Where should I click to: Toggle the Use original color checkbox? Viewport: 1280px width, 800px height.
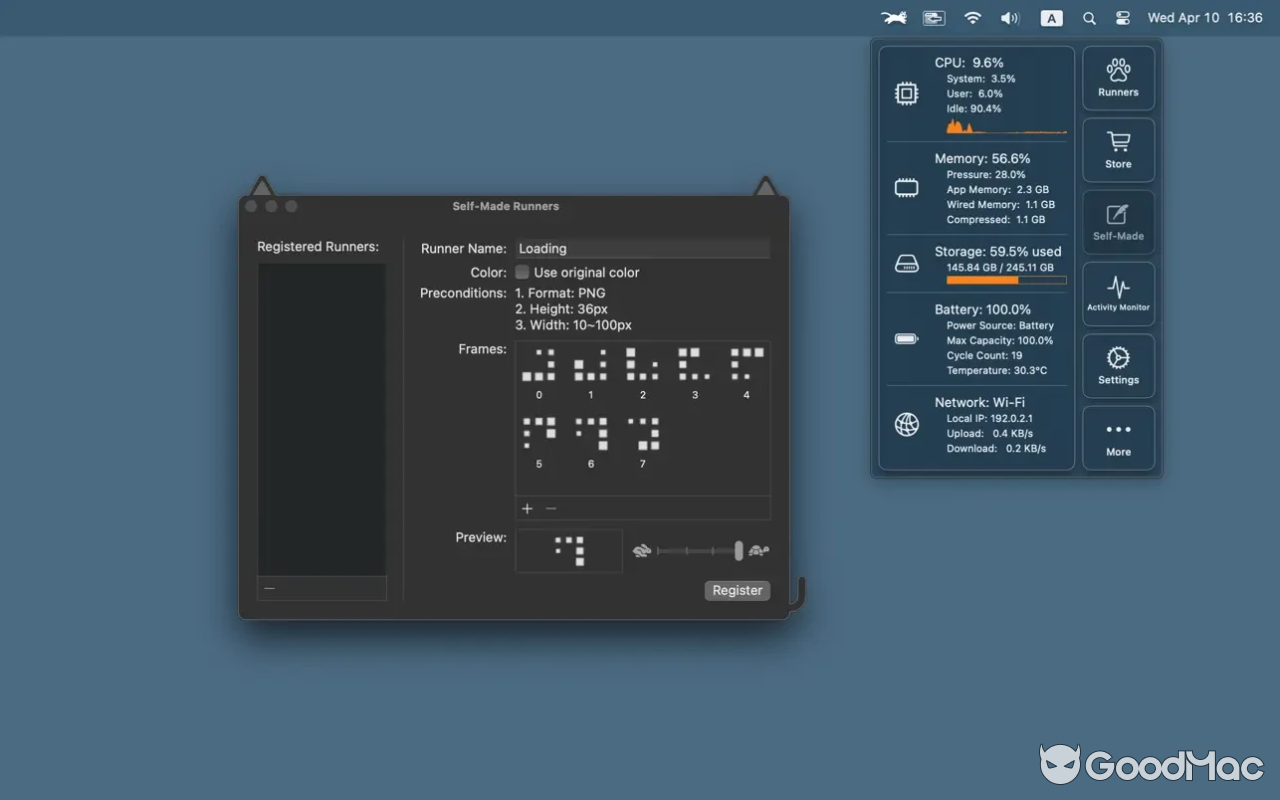(x=522, y=272)
